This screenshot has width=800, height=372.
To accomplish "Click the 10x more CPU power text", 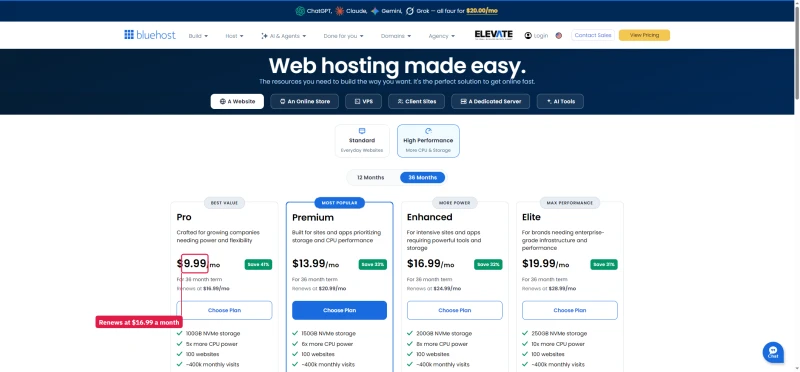I will 558,344.
